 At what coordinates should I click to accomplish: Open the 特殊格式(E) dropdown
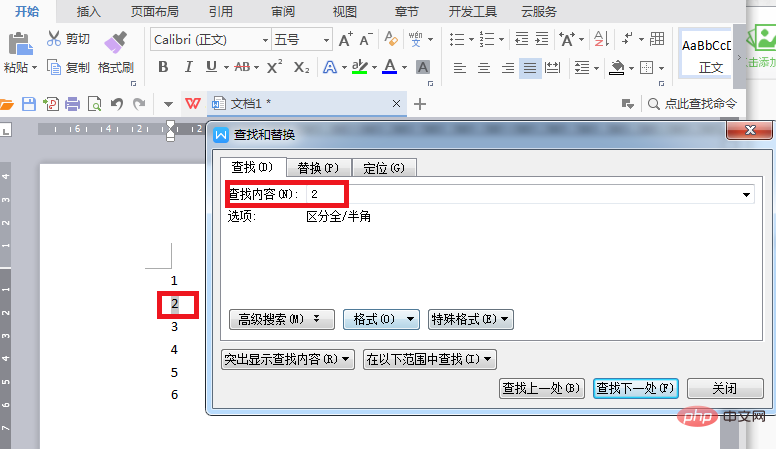coord(471,319)
